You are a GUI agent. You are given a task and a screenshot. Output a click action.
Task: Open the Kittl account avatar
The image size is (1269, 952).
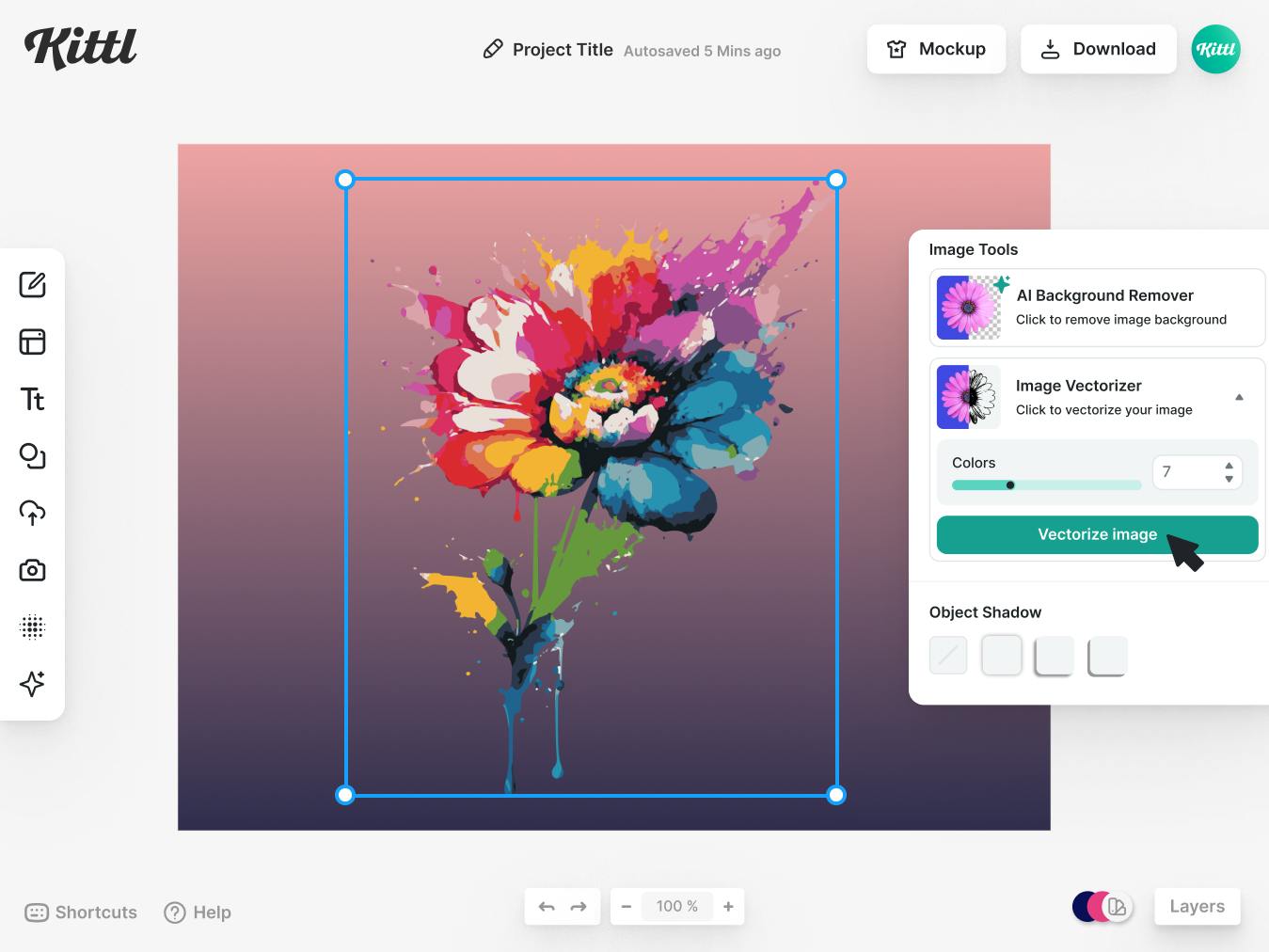tap(1215, 49)
